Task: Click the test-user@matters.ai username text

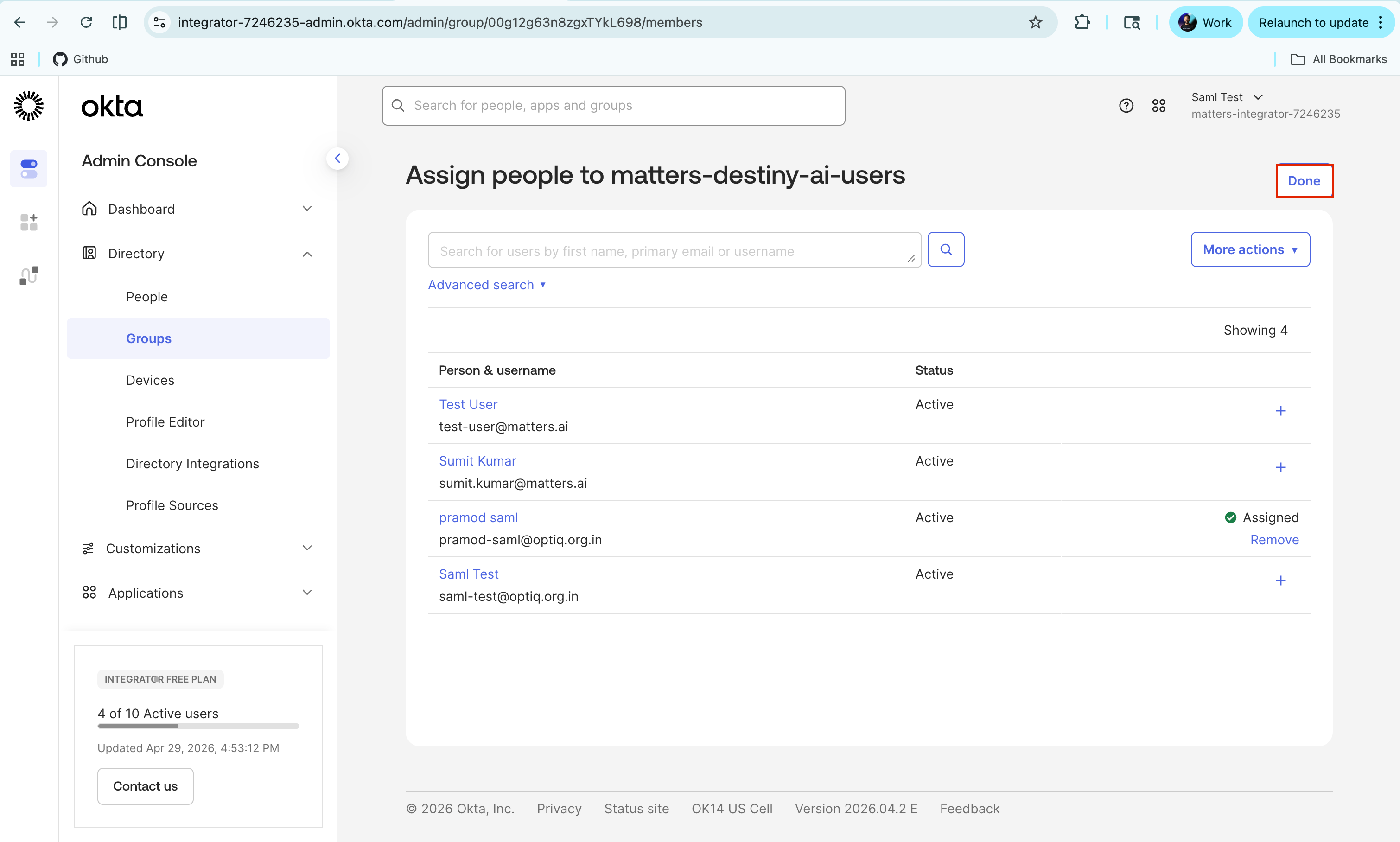Action: pos(503,427)
